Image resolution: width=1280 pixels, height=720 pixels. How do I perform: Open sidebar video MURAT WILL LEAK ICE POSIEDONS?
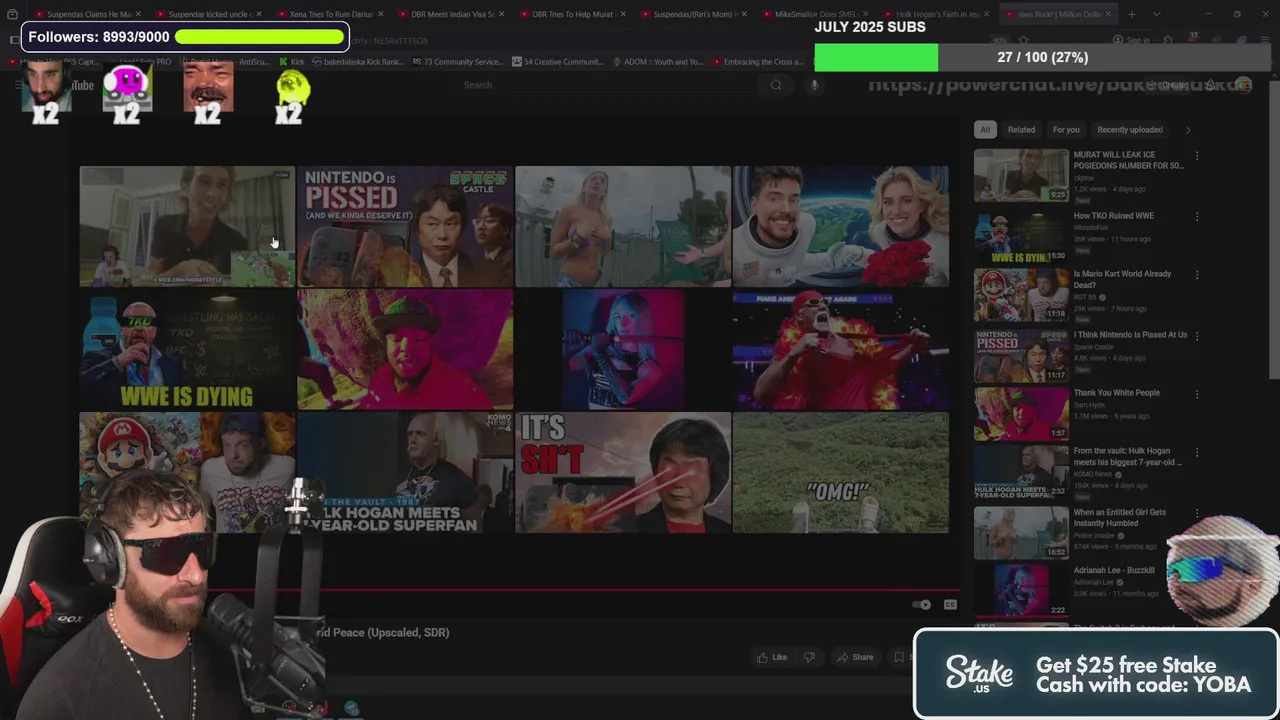tap(1129, 160)
